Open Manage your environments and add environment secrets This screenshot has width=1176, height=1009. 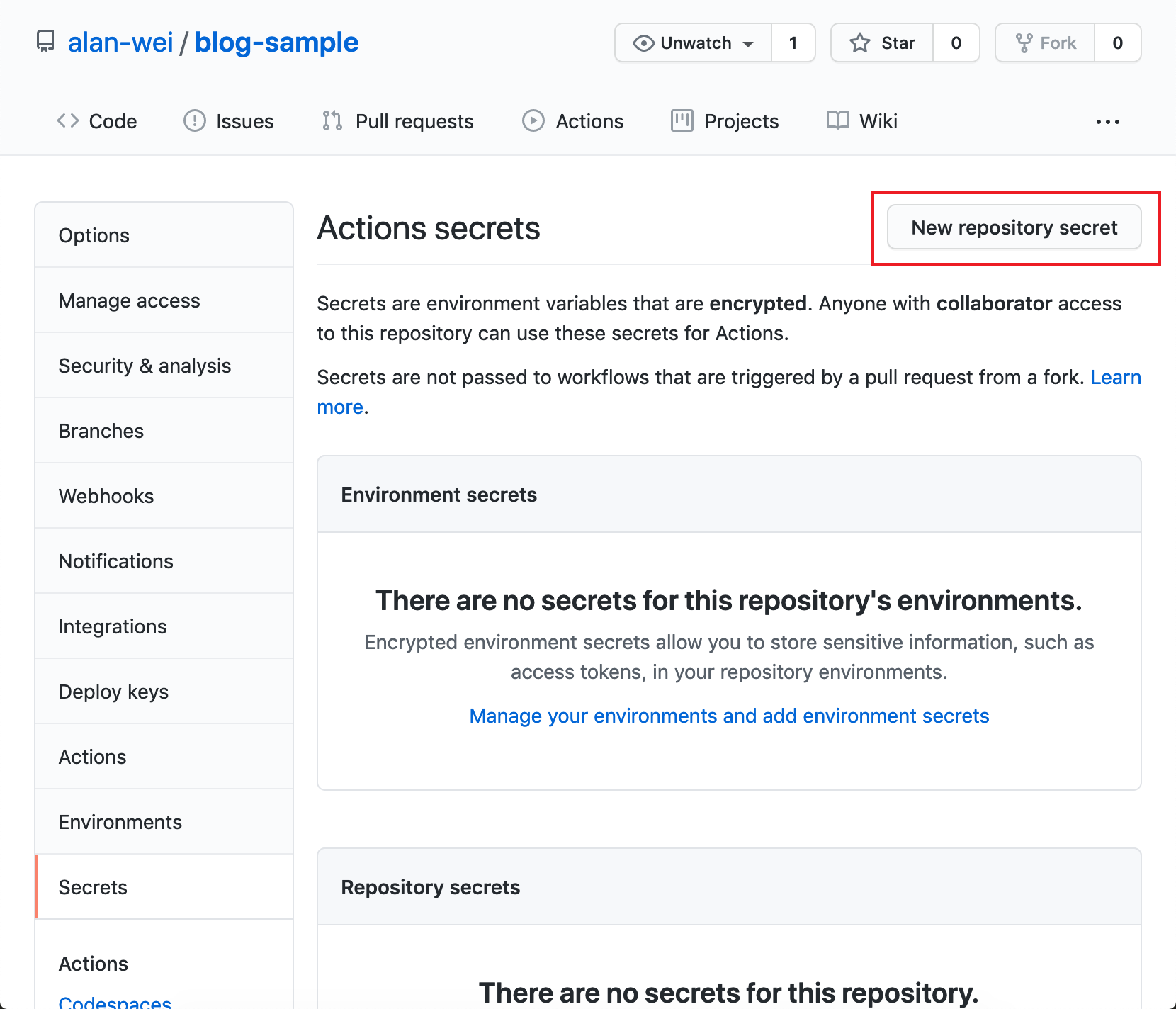[x=729, y=716]
